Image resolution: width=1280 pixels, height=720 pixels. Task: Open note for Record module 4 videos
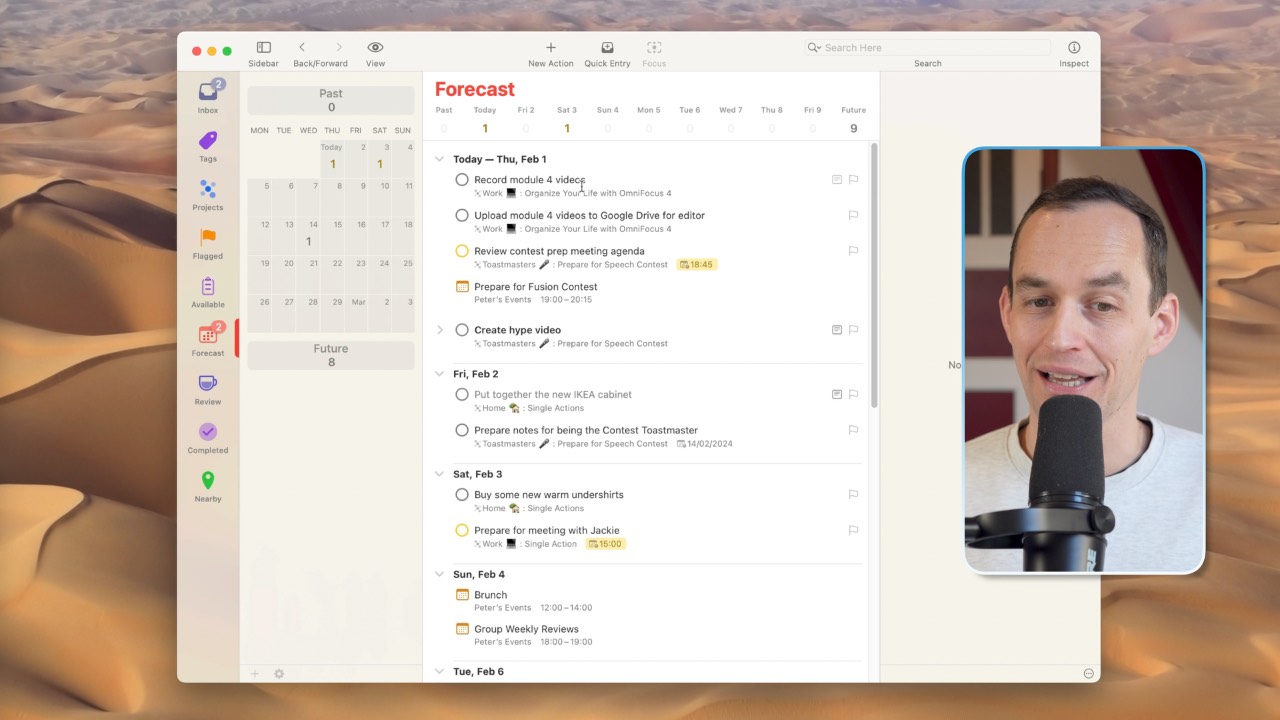click(837, 180)
